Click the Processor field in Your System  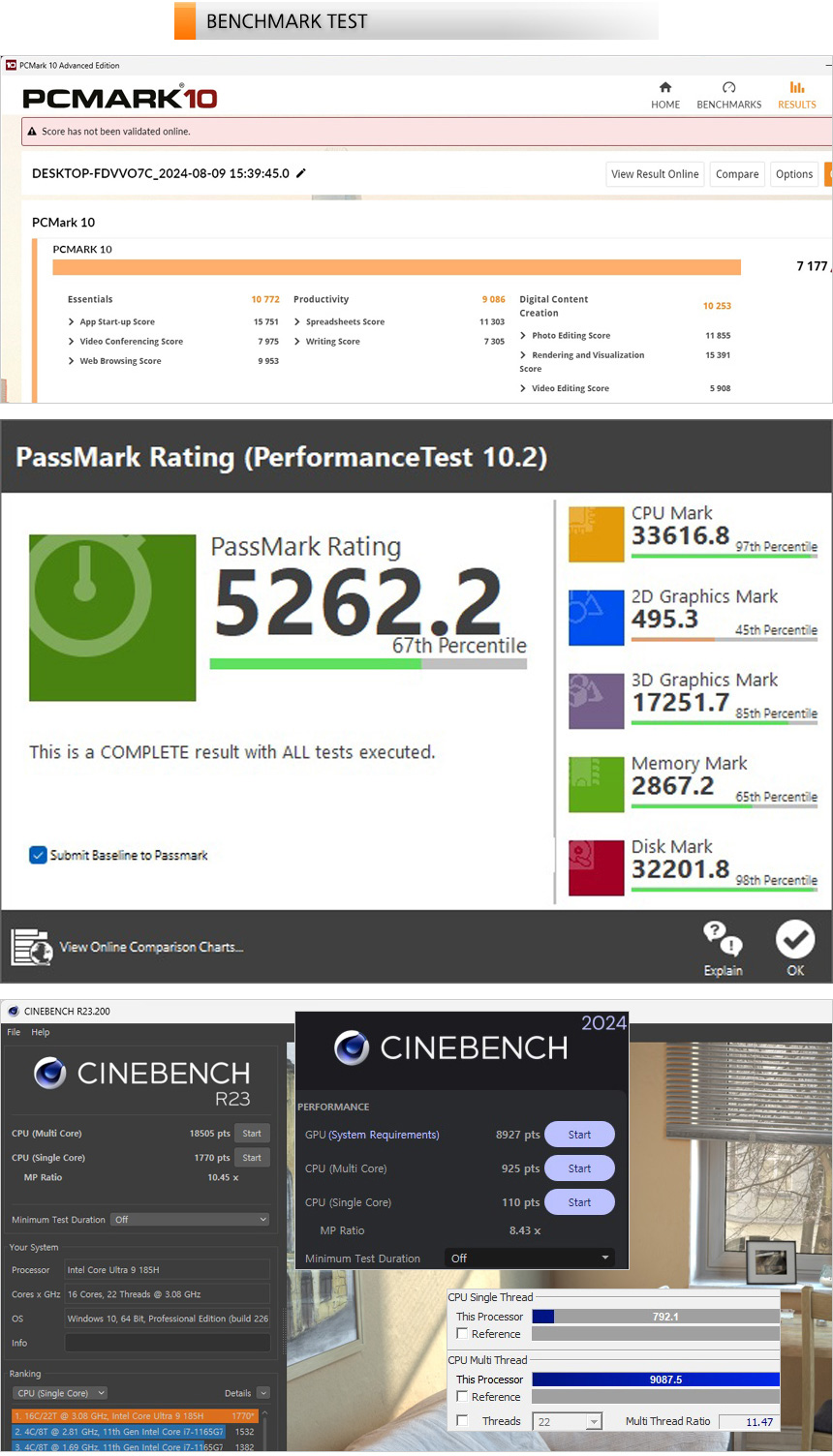[x=167, y=1270]
